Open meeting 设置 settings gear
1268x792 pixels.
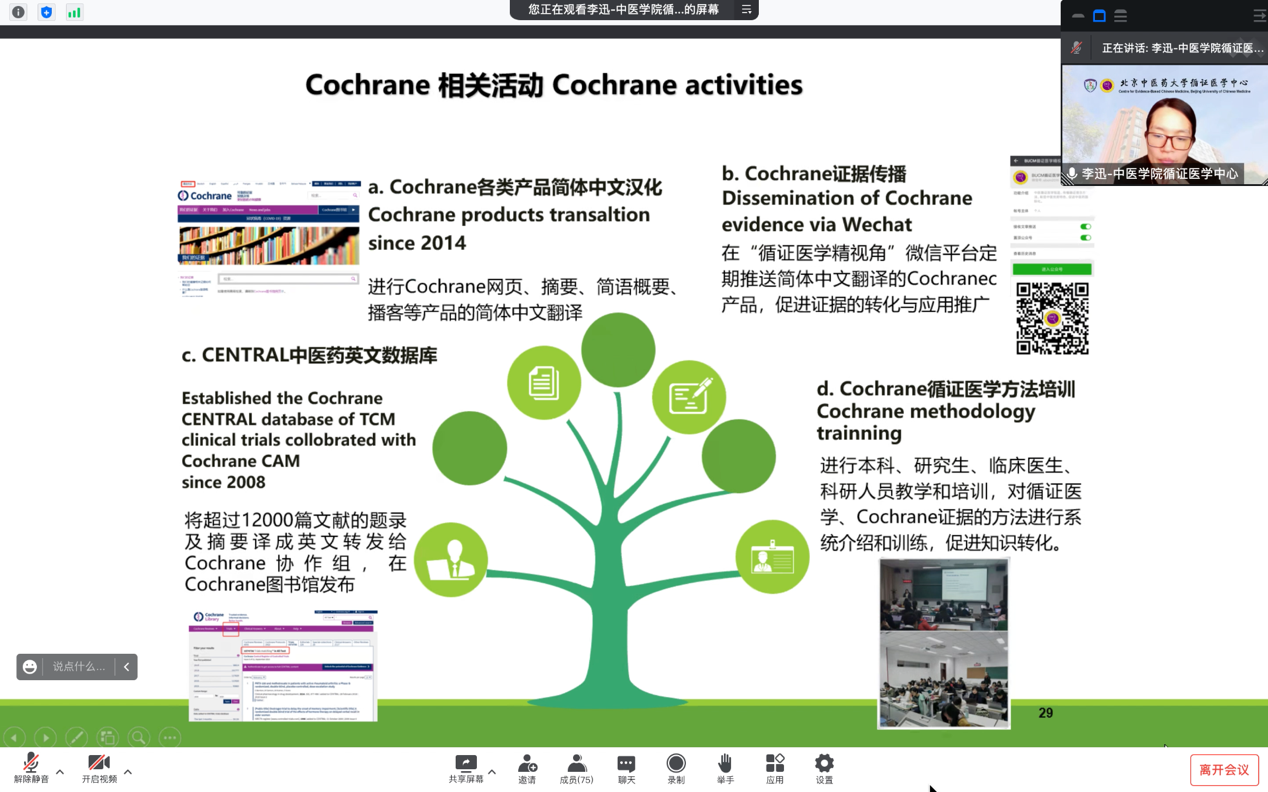coord(824,767)
